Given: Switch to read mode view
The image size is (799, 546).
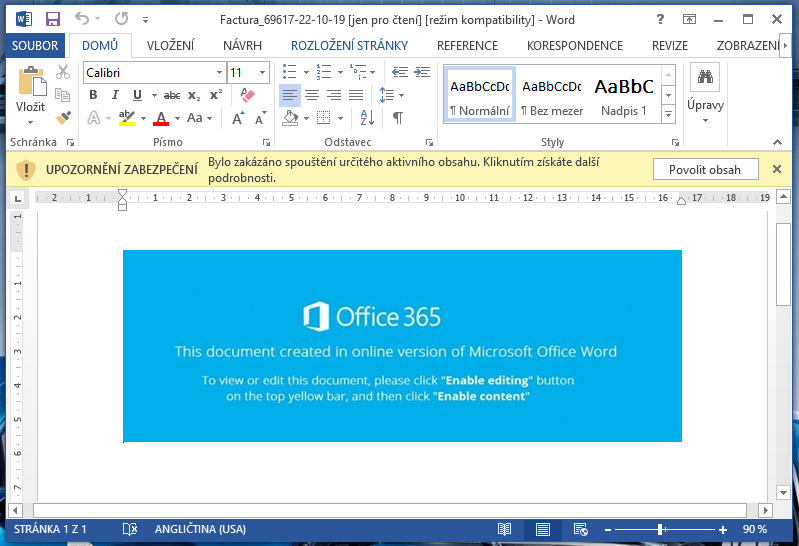Looking at the screenshot, I should (504, 530).
